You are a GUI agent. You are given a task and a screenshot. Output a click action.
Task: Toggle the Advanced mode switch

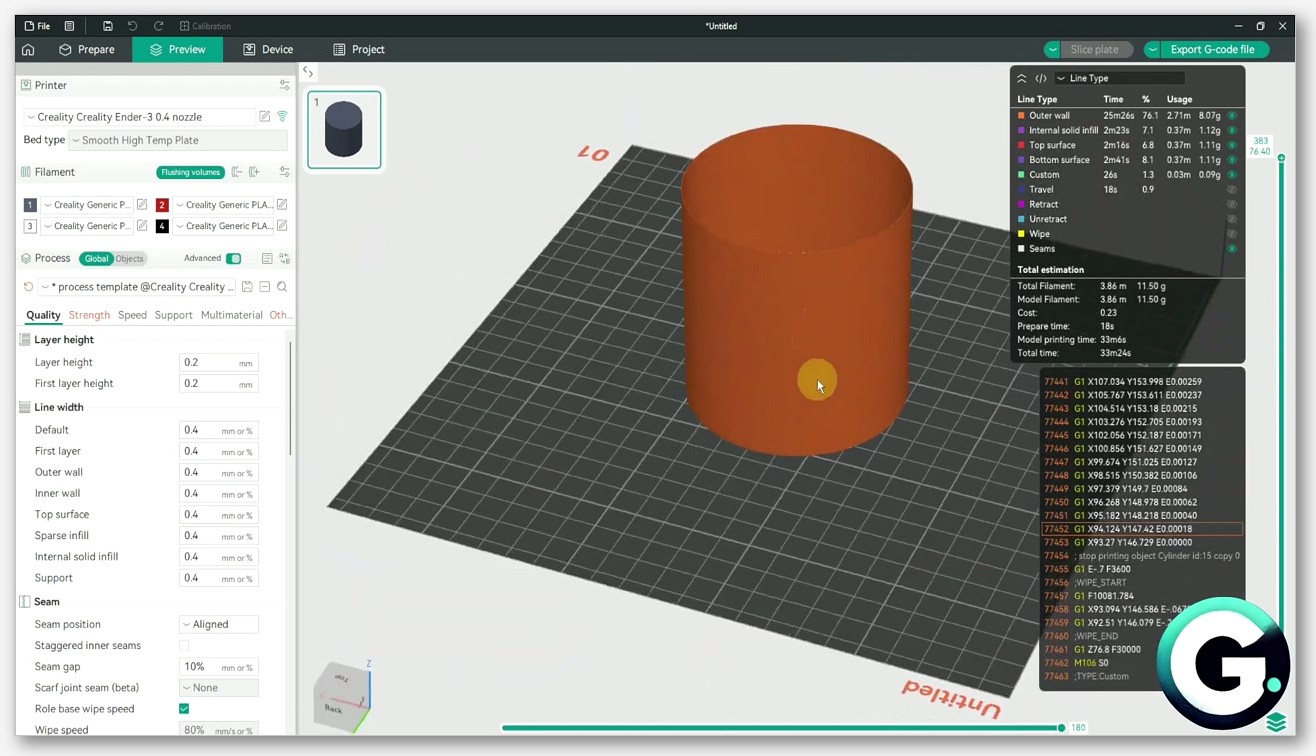pyautogui.click(x=233, y=258)
